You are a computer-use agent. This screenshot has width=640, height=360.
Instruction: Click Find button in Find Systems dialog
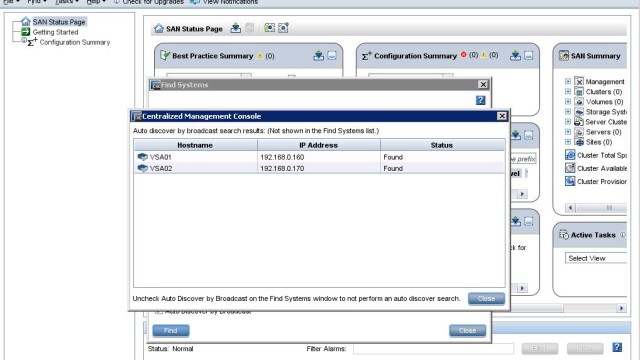(171, 330)
